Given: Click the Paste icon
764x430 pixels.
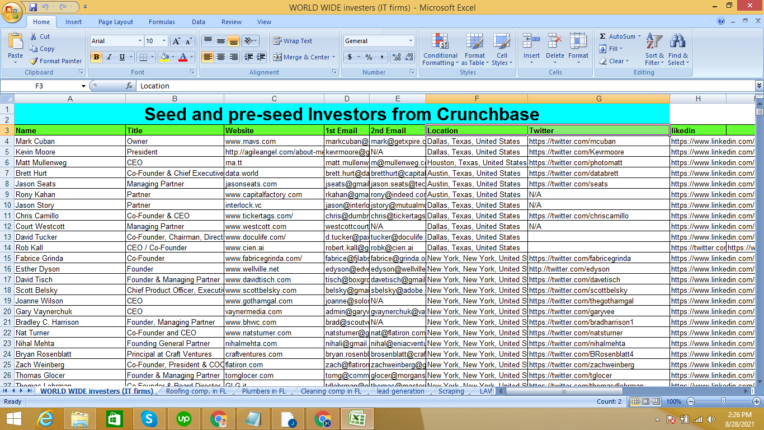Looking at the screenshot, I should [15, 42].
